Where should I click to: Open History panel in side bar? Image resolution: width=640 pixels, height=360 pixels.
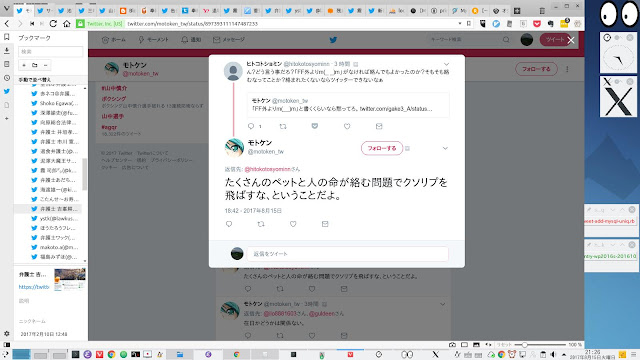coord(7,78)
